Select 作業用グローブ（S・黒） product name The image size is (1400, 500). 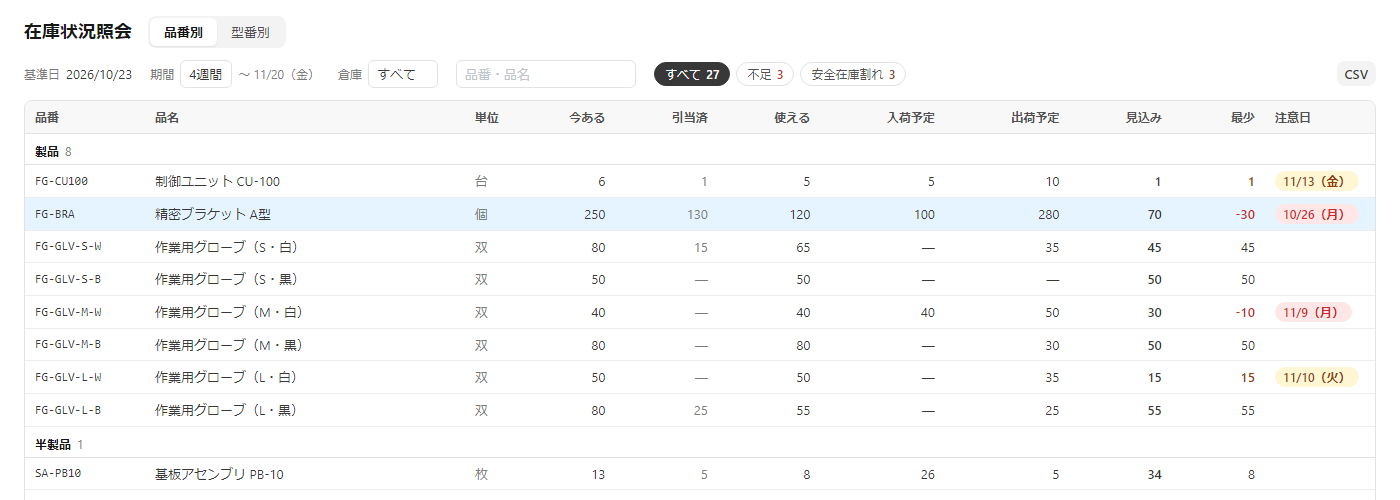pos(228,280)
